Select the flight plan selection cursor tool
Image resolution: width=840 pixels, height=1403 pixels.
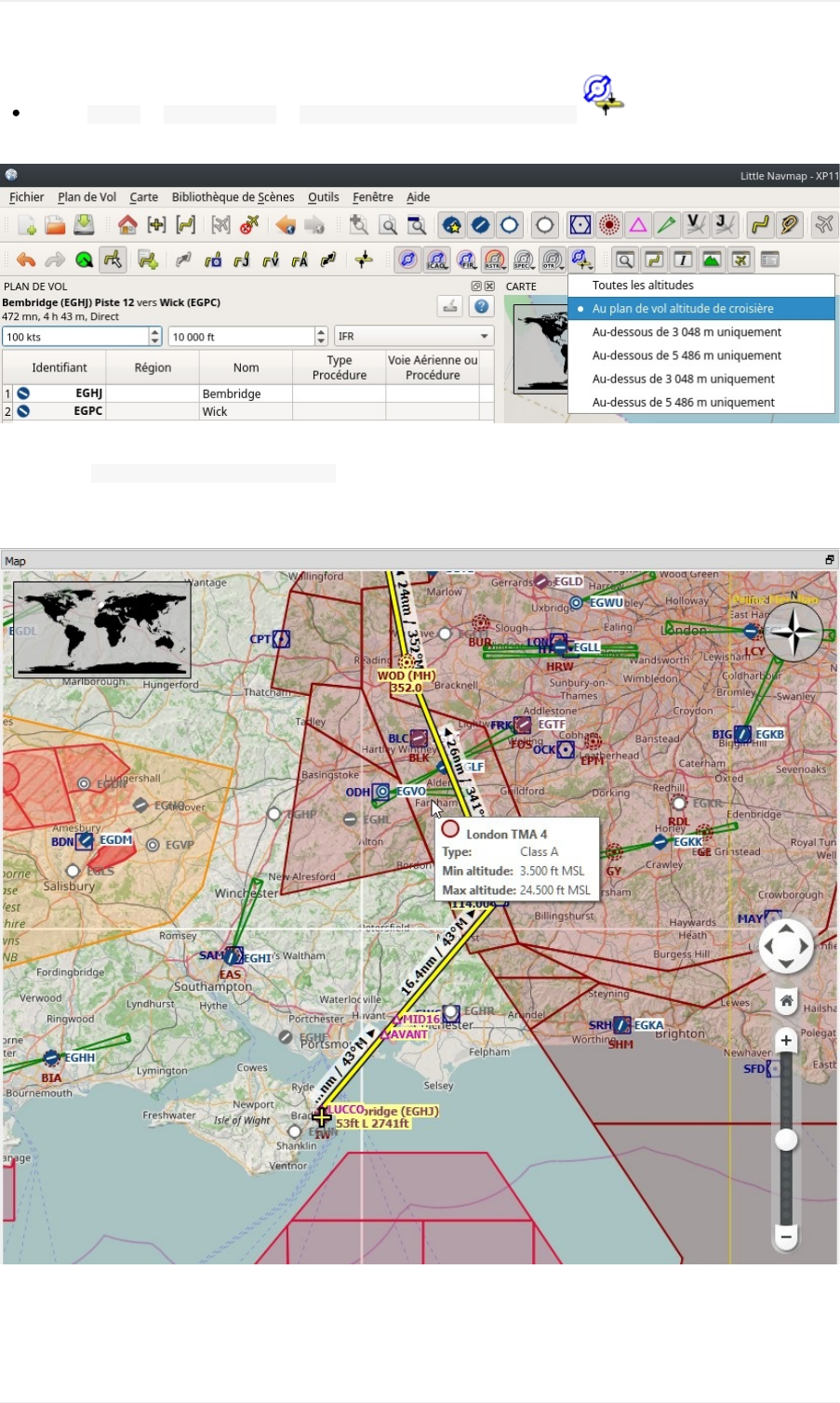(113, 260)
